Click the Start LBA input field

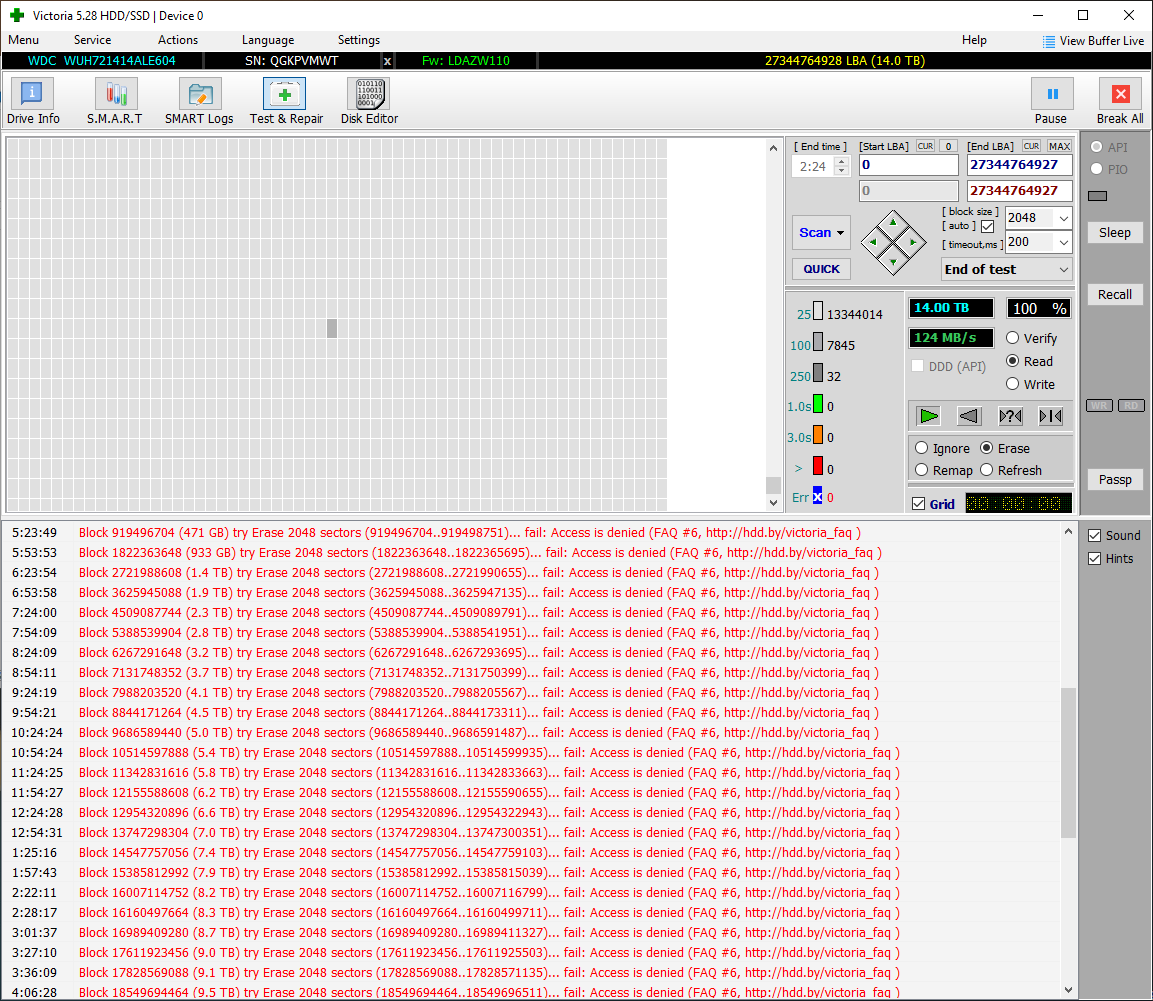coord(909,165)
